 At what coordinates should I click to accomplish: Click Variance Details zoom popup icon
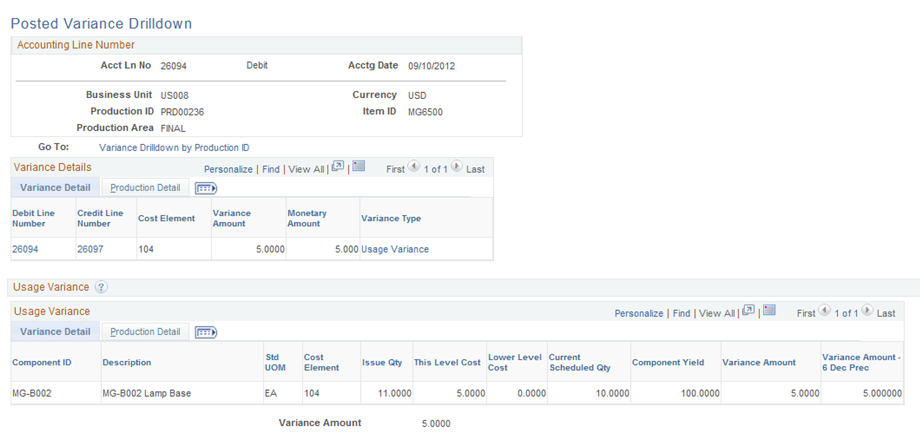[x=337, y=166]
